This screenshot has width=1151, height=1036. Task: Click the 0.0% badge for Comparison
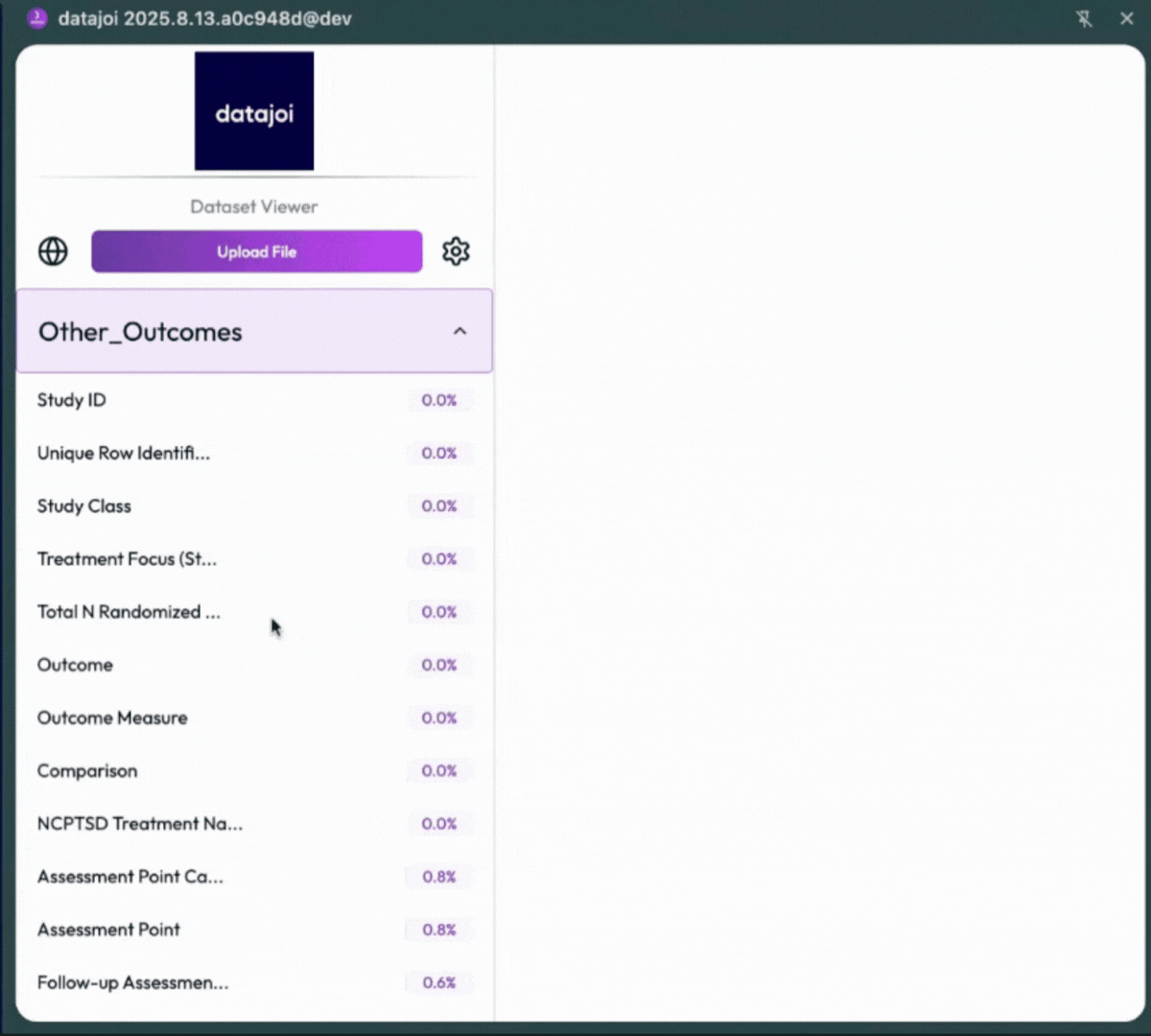point(439,770)
